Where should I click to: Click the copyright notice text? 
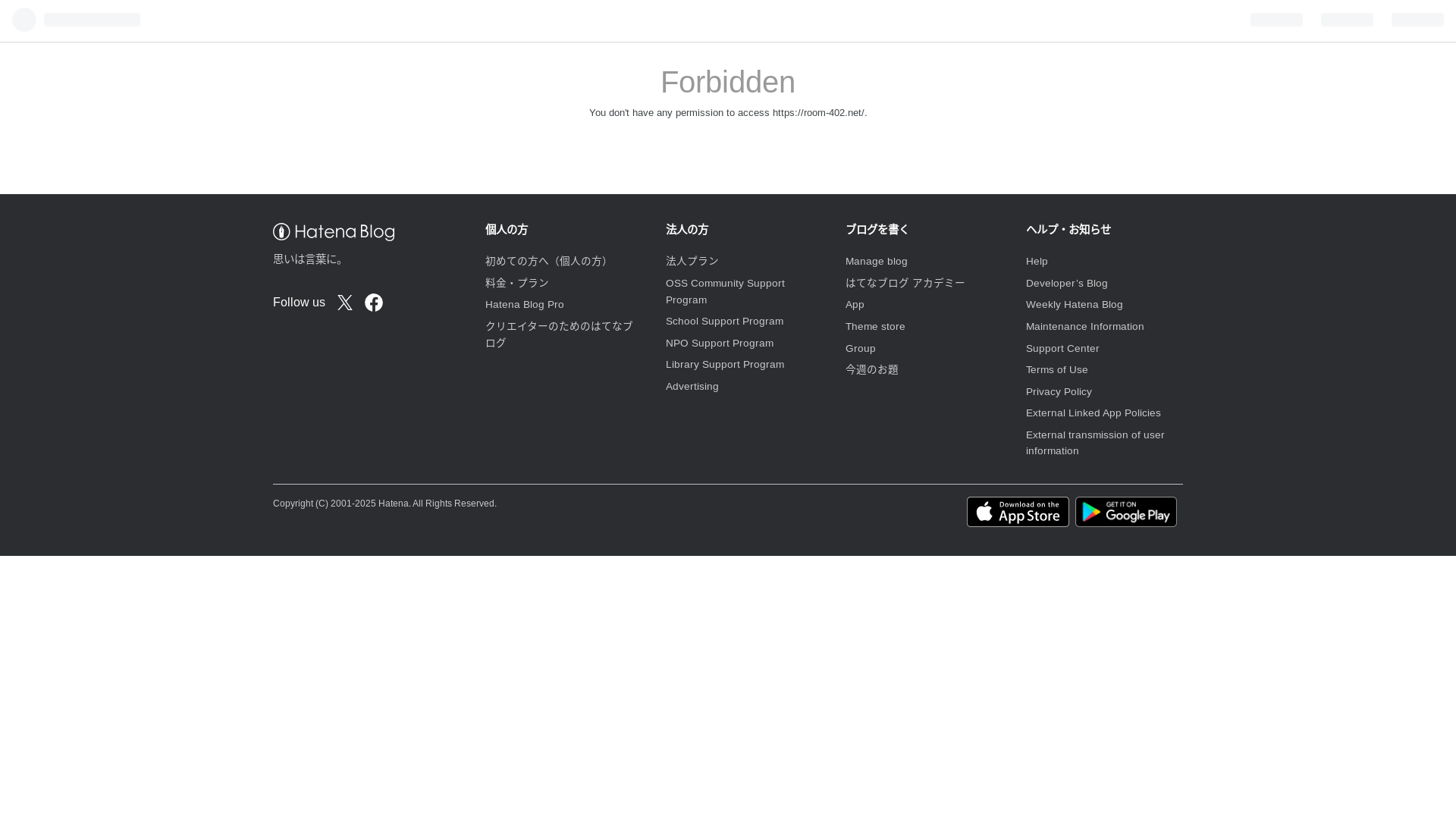coord(384,504)
